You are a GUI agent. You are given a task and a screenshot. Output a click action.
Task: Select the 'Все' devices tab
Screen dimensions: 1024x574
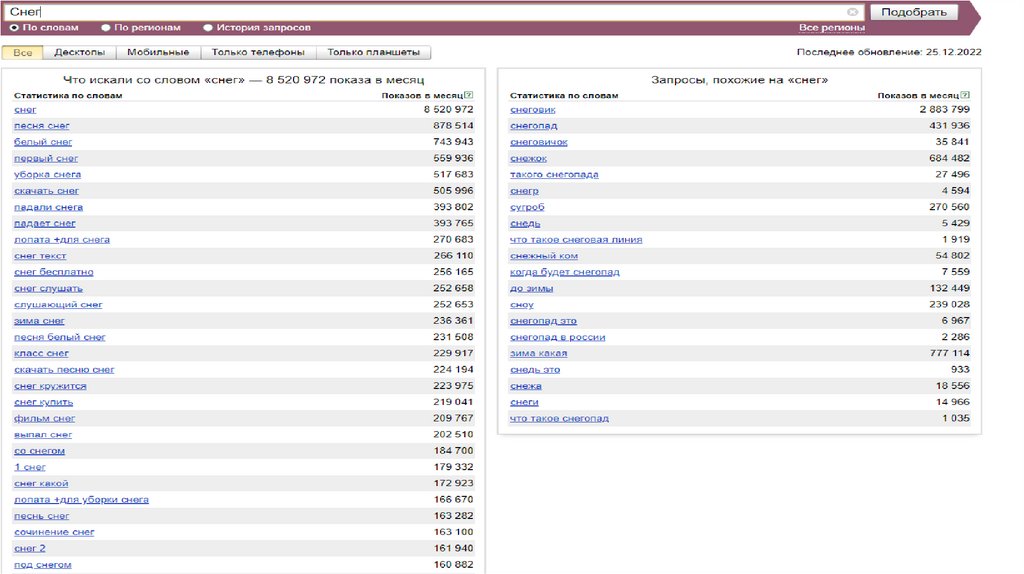click(x=23, y=52)
